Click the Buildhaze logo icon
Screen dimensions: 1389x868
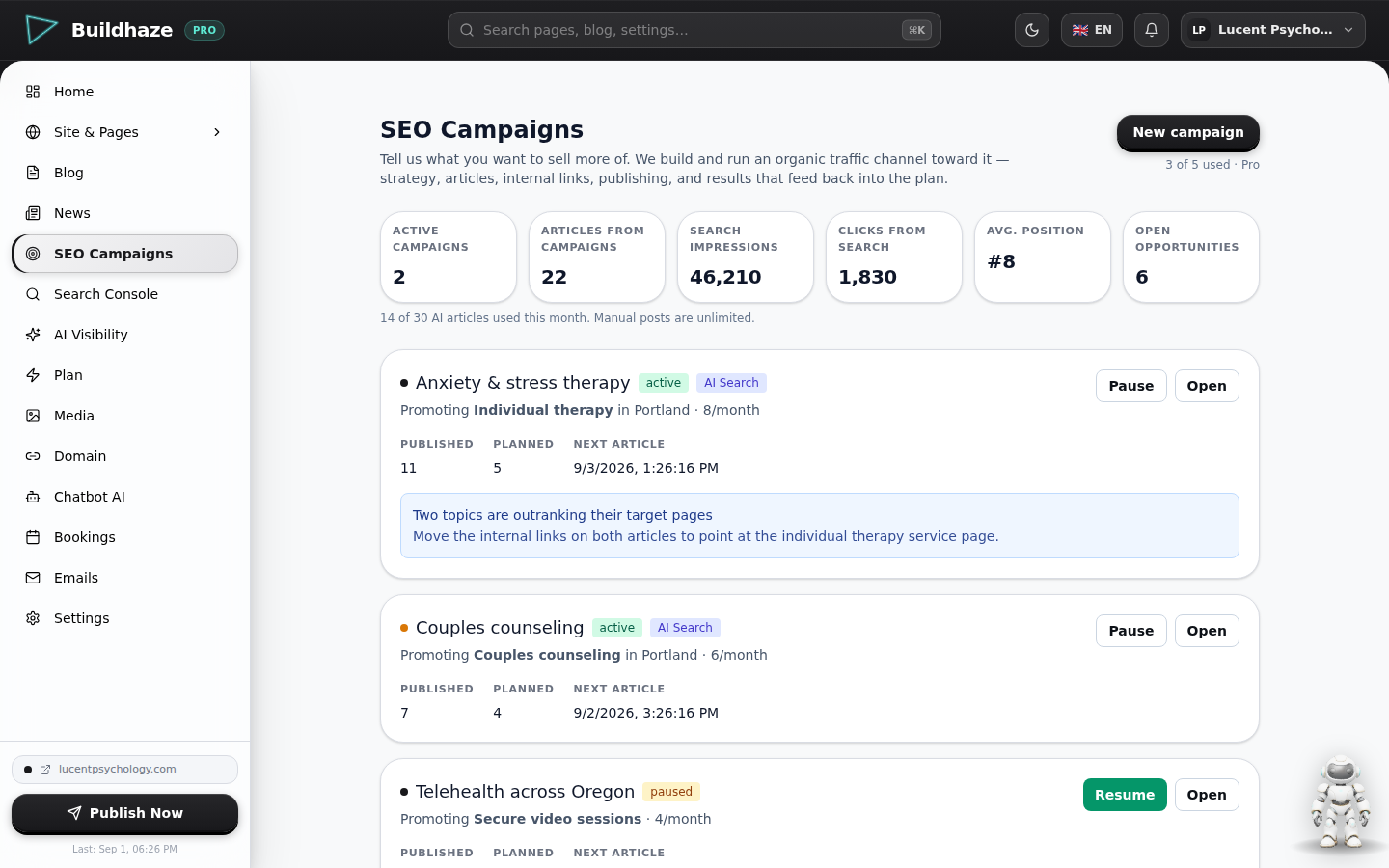(x=41, y=30)
